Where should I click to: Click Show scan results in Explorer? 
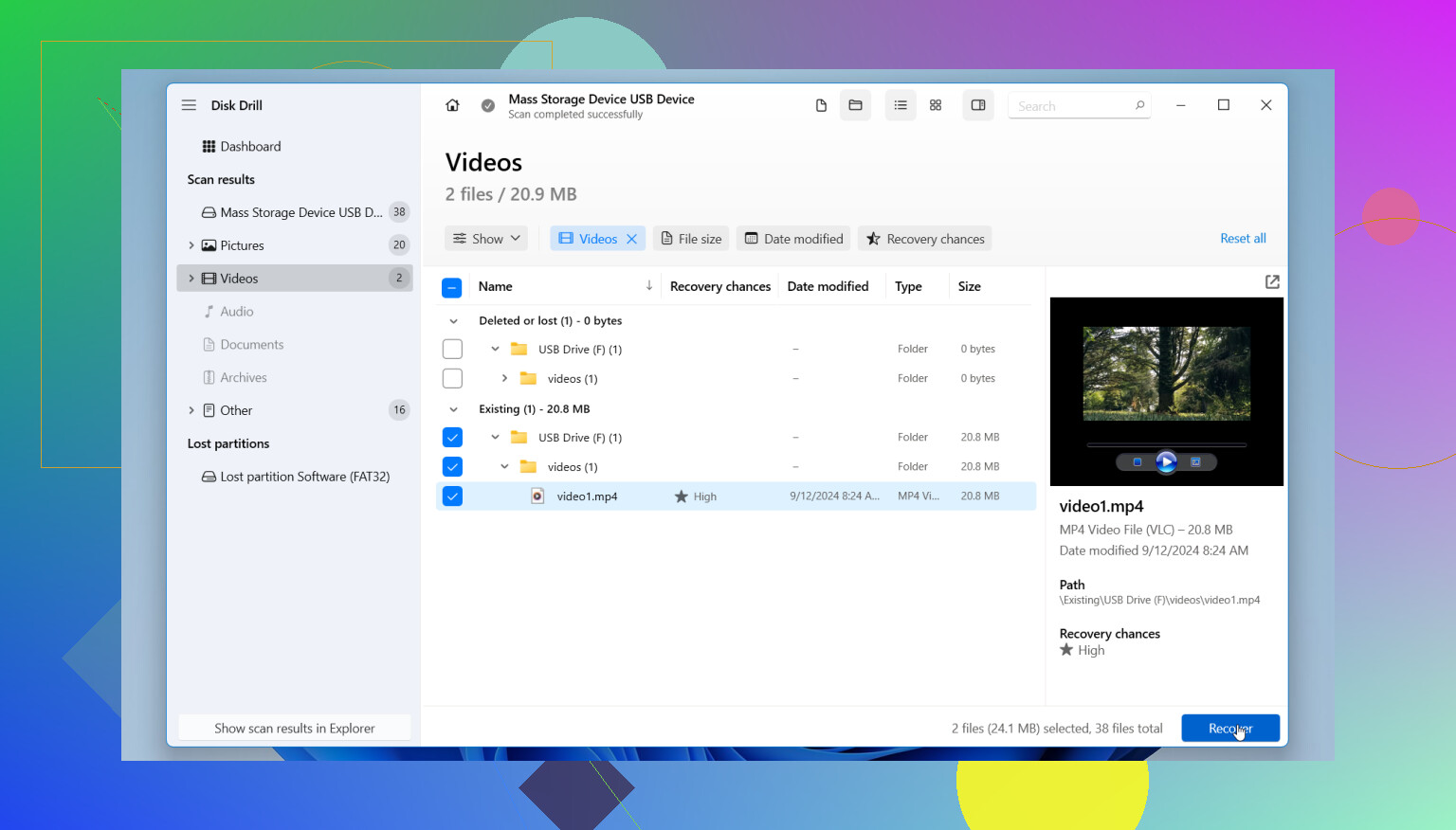coord(295,728)
